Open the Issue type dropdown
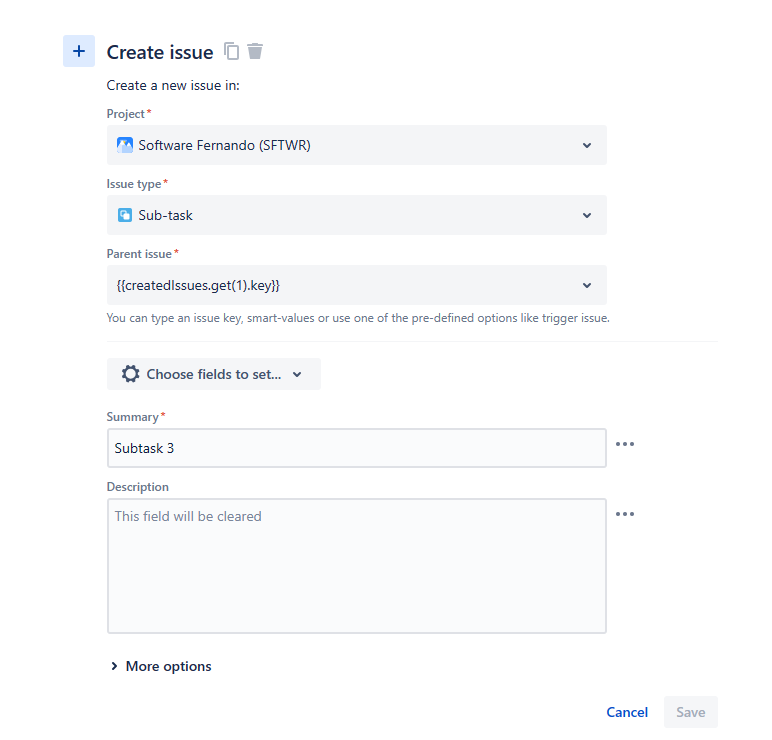This screenshot has width=772, height=740. tap(357, 215)
